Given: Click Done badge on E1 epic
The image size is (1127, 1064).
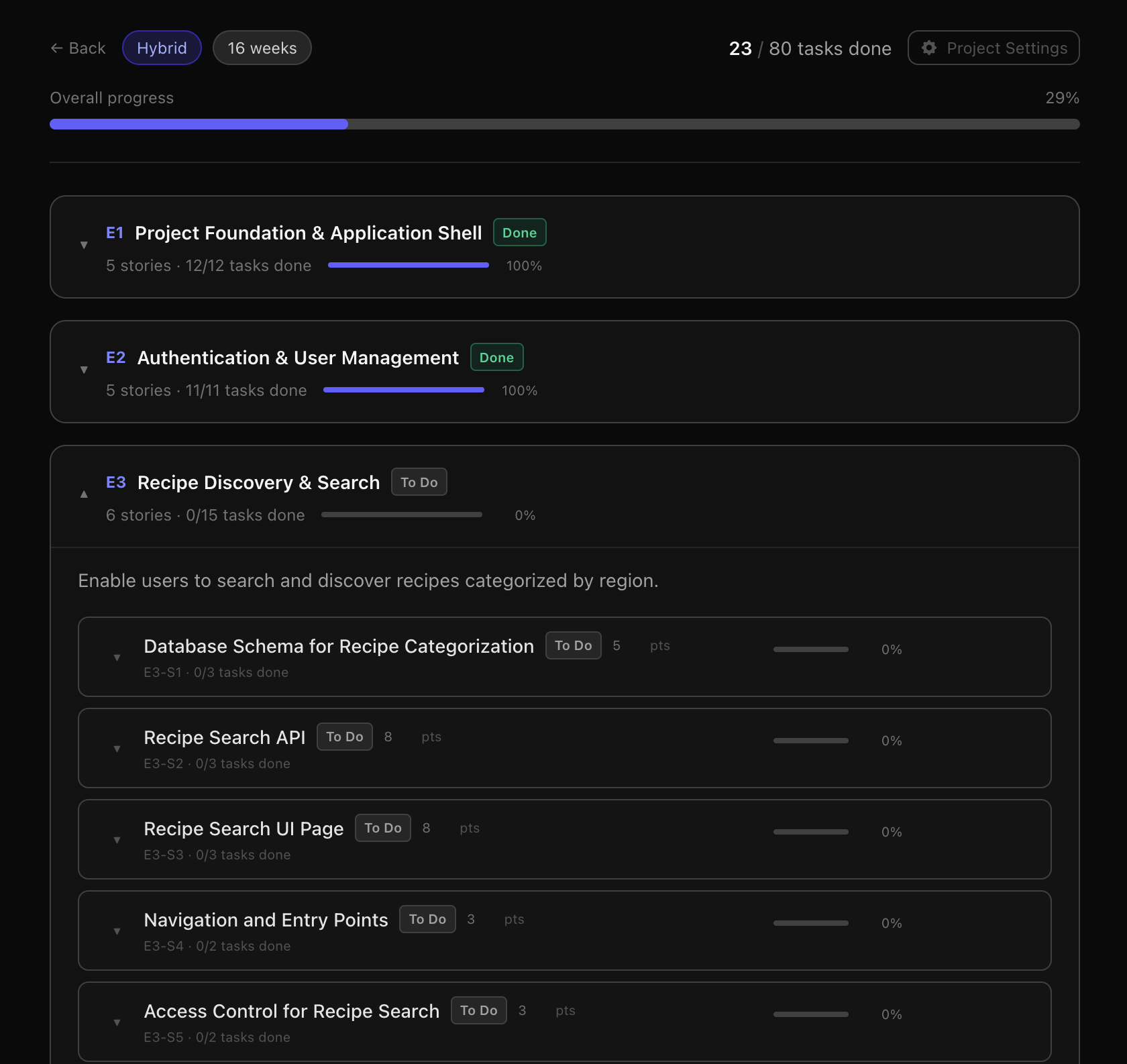Looking at the screenshot, I should tap(520, 232).
